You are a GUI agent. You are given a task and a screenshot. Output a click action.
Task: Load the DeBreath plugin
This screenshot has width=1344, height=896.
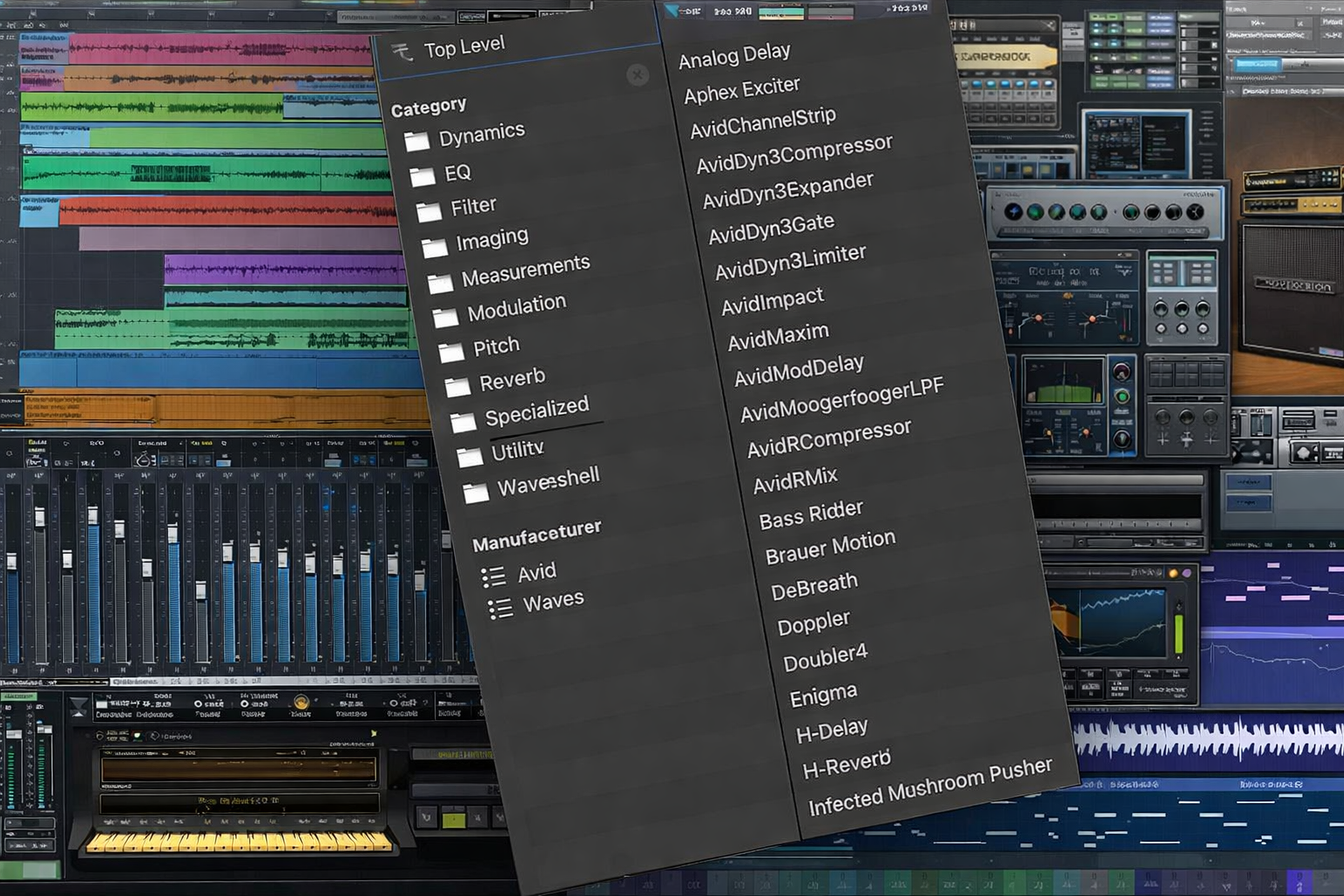click(x=815, y=586)
